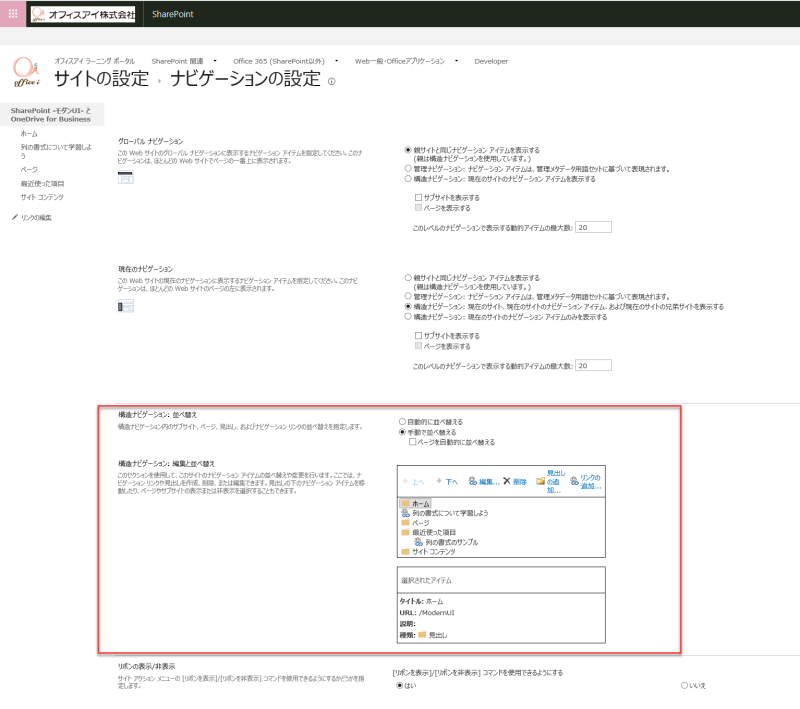
Task: Click the pencil icon for リンクの編集
Action: pos(15,217)
